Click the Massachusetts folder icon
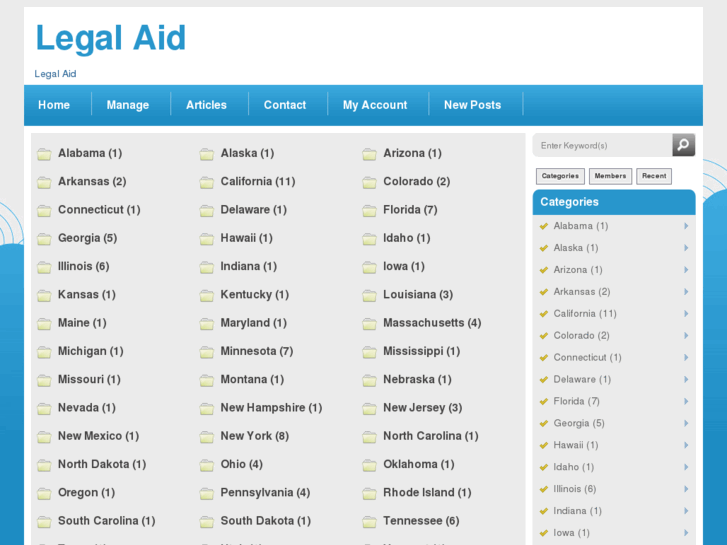Image resolution: width=727 pixels, height=545 pixels. click(370, 324)
